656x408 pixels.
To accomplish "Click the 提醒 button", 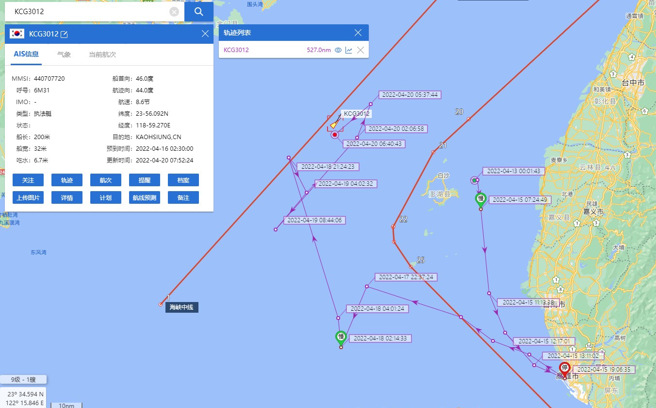I will coord(144,180).
